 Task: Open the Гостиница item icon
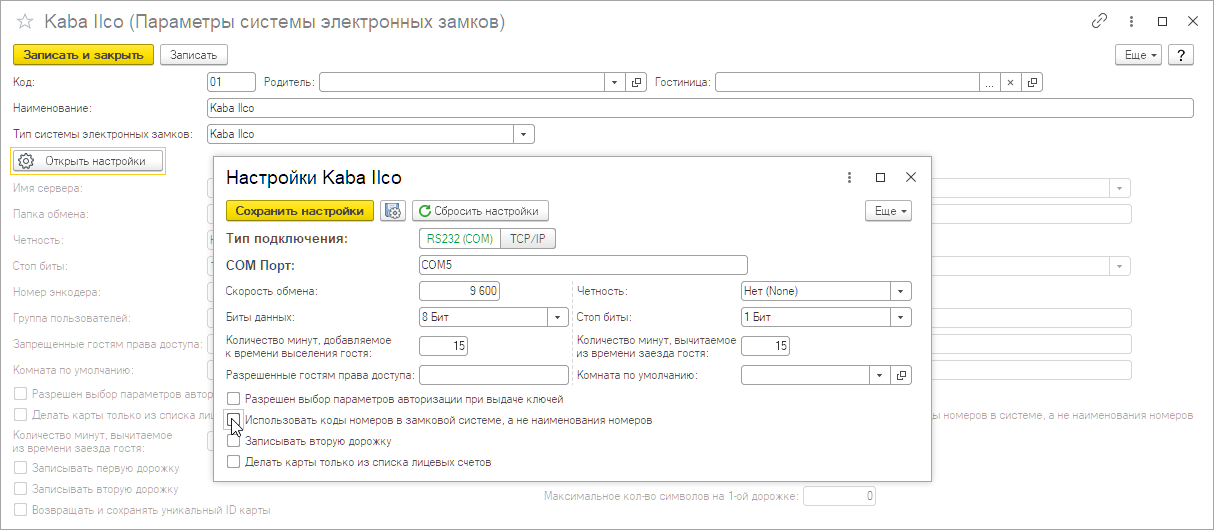coord(1033,82)
